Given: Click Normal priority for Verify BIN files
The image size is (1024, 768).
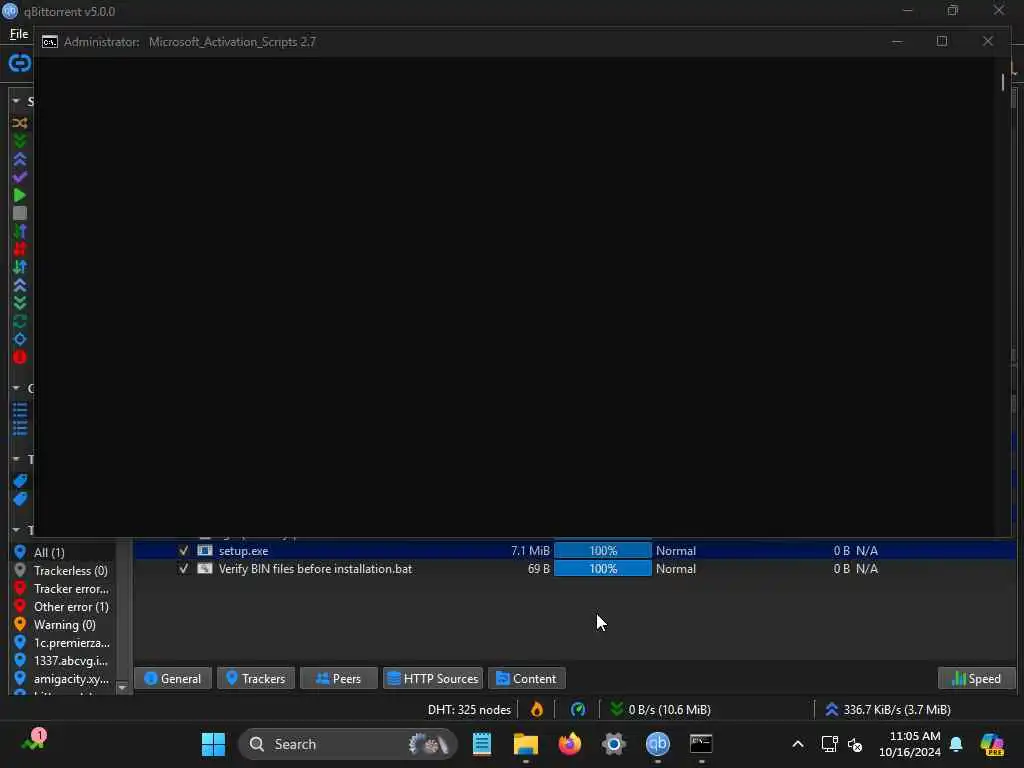Looking at the screenshot, I should click(x=676, y=569).
